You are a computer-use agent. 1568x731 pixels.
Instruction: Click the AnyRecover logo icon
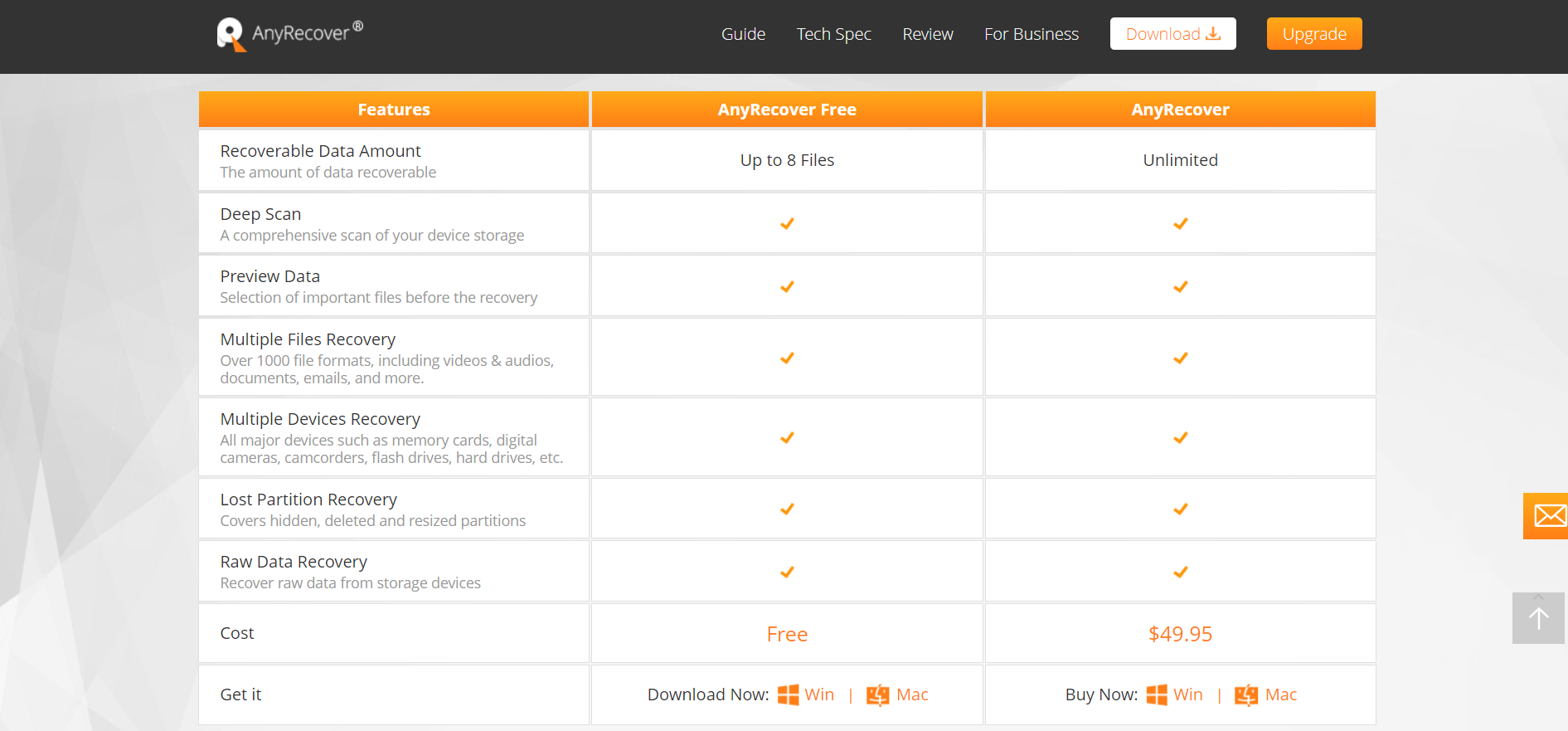(x=231, y=34)
